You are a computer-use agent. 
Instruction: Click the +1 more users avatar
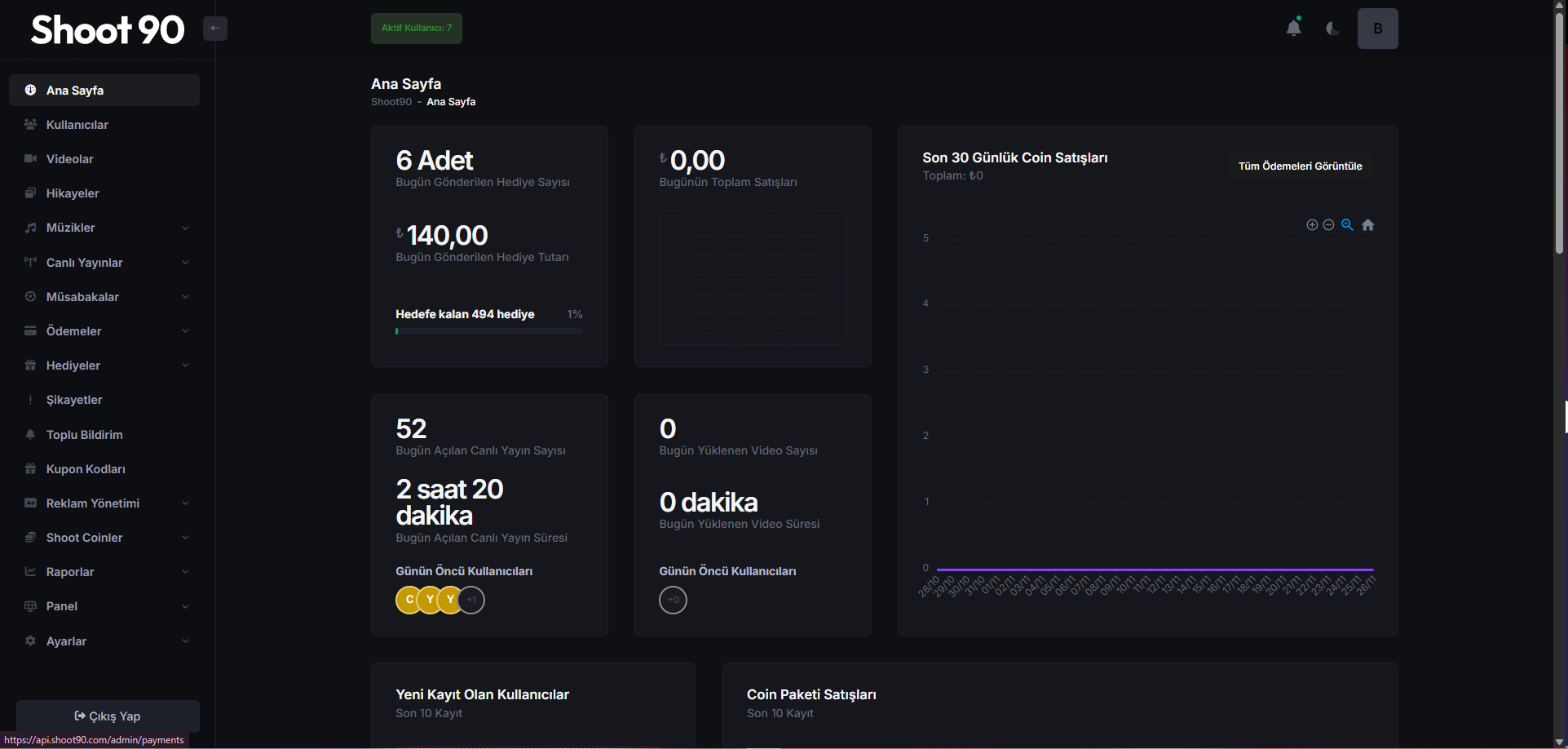click(471, 601)
